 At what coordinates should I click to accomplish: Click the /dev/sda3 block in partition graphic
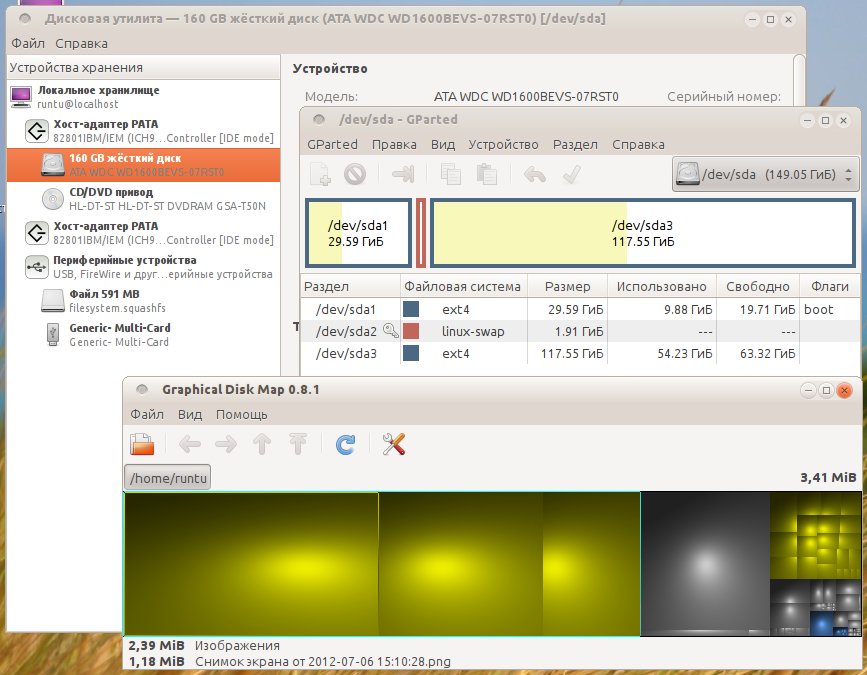coord(643,233)
